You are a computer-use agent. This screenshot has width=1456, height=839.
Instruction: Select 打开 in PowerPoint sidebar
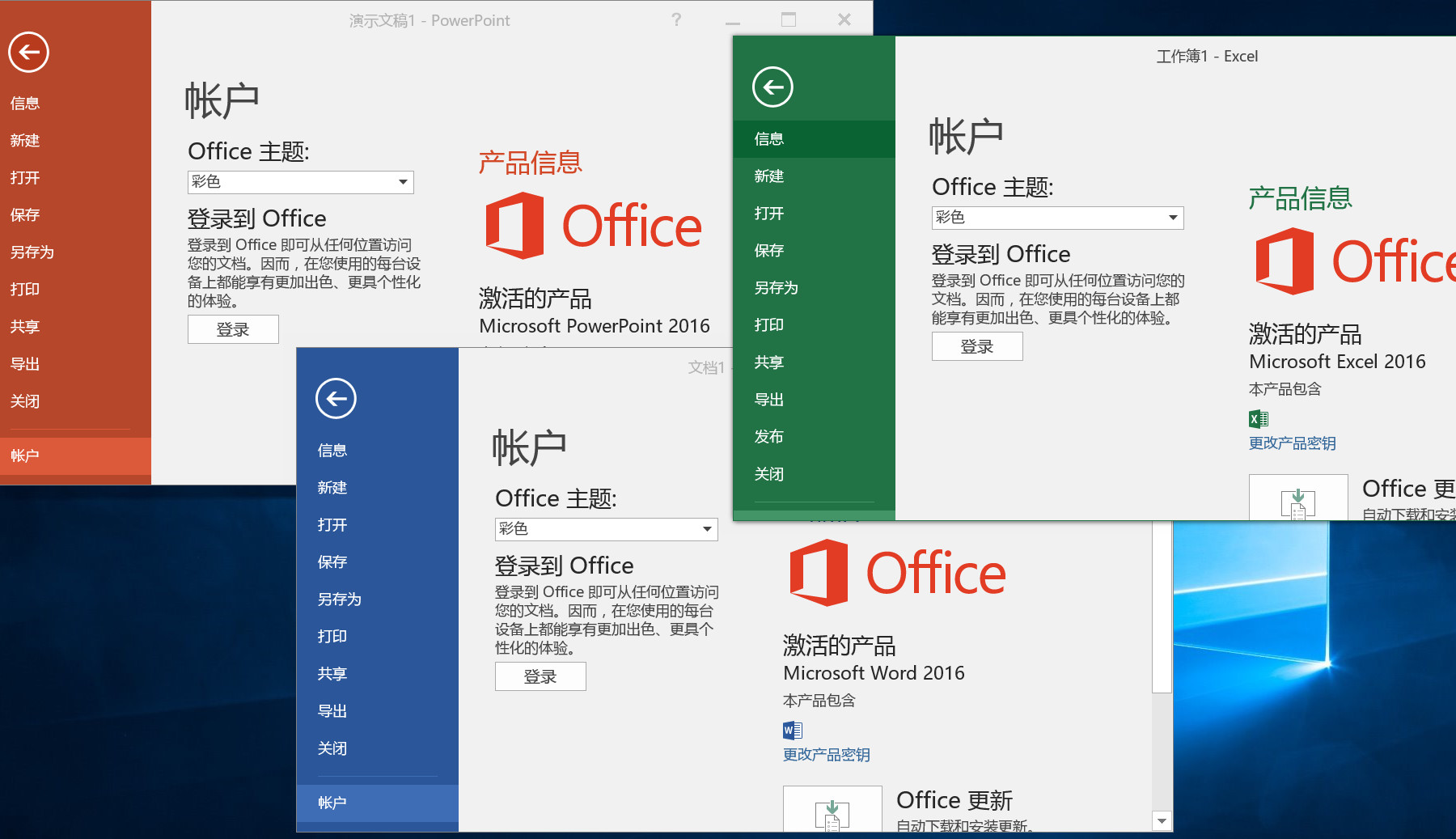pos(75,177)
